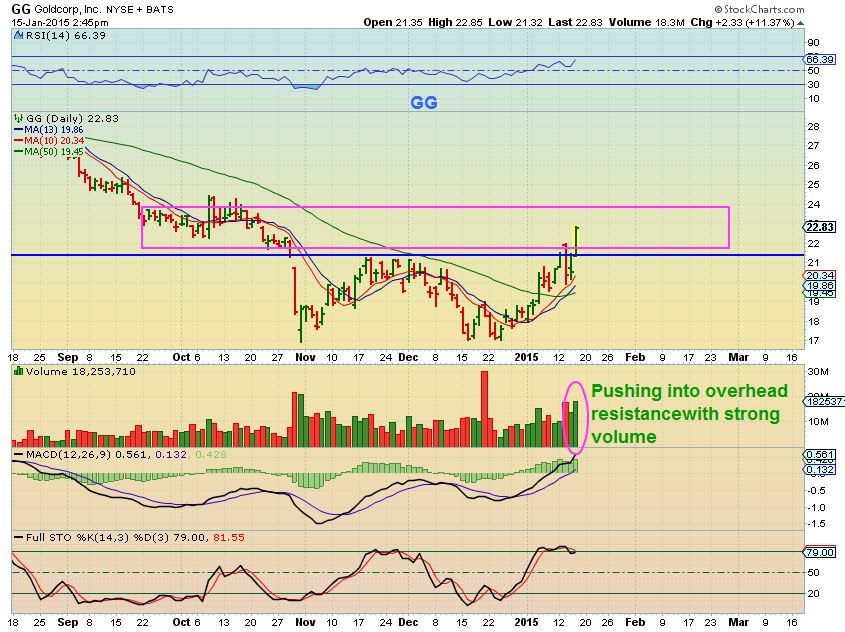Click the MA(13) 19.86 legend entry
845x632 pixels.
pyautogui.click(x=53, y=130)
